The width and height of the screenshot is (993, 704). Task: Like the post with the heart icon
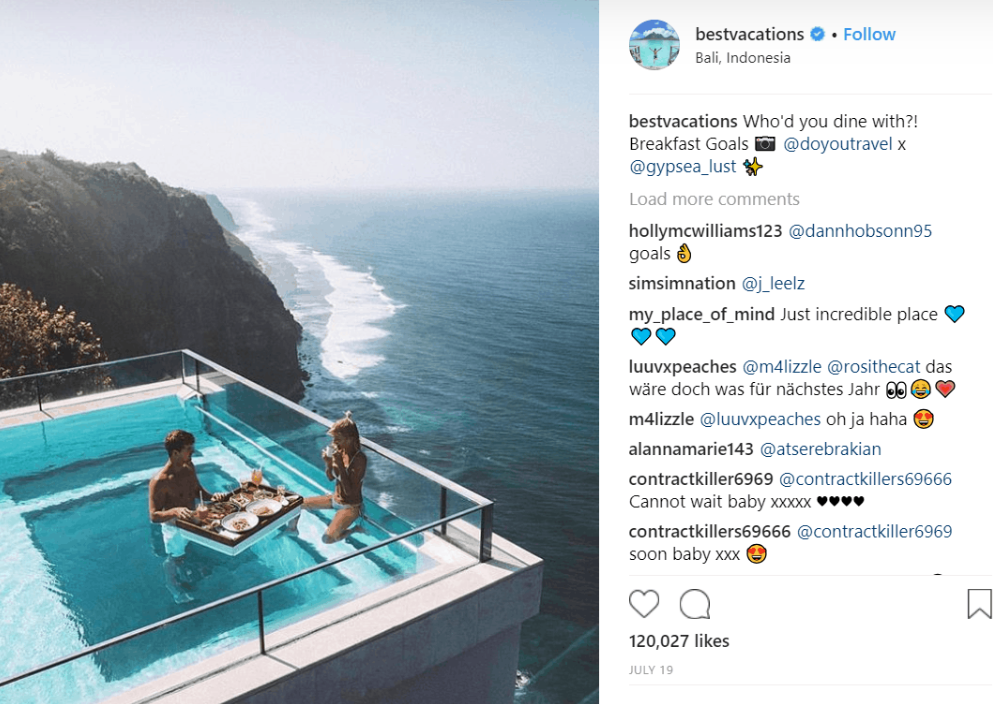click(644, 604)
